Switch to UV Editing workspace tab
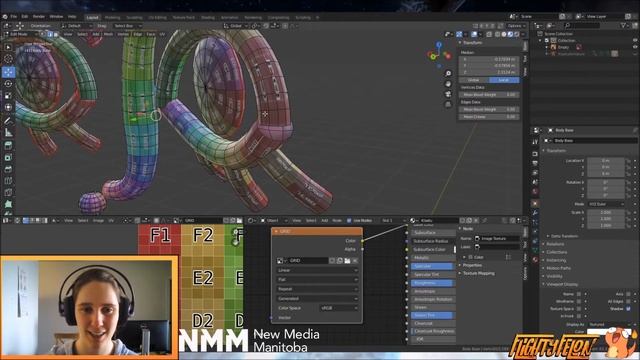 (158, 18)
